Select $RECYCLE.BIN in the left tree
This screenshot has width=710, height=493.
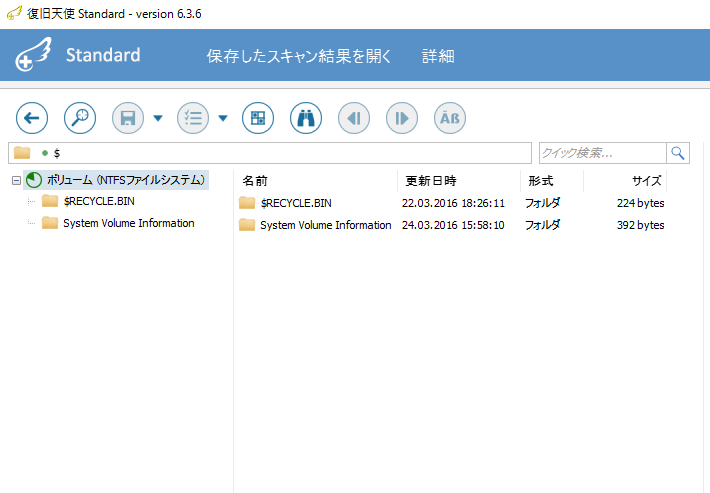[99, 201]
